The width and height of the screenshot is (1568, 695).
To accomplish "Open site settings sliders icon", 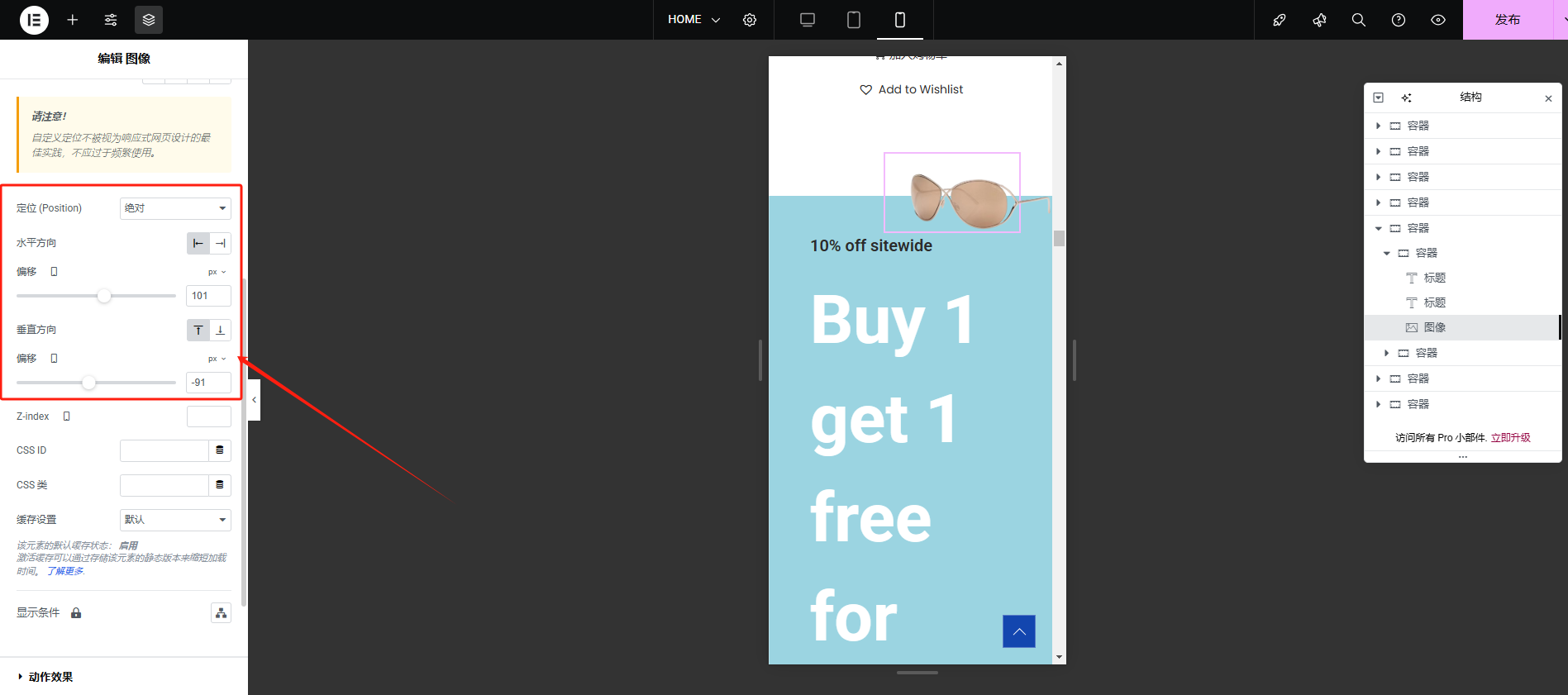I will (111, 20).
